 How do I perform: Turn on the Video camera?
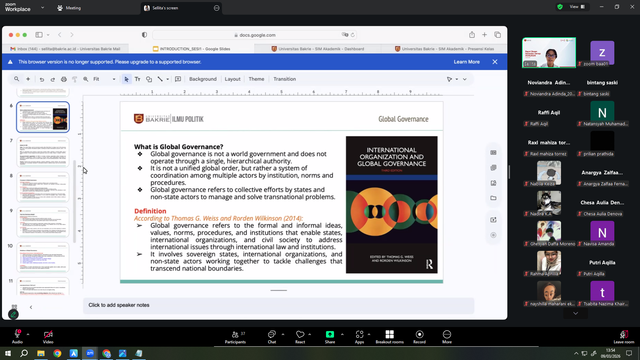pyautogui.click(x=48, y=337)
